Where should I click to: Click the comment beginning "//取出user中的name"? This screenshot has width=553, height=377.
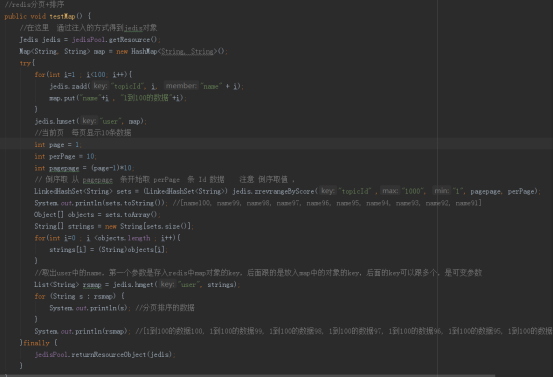coord(258,273)
